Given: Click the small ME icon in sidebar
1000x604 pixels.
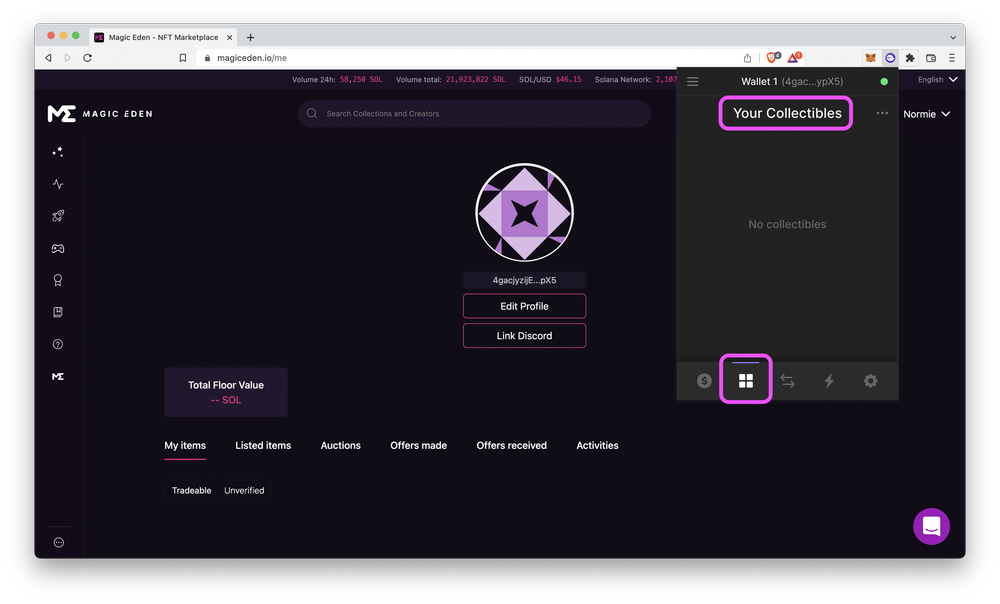Looking at the screenshot, I should (x=58, y=376).
